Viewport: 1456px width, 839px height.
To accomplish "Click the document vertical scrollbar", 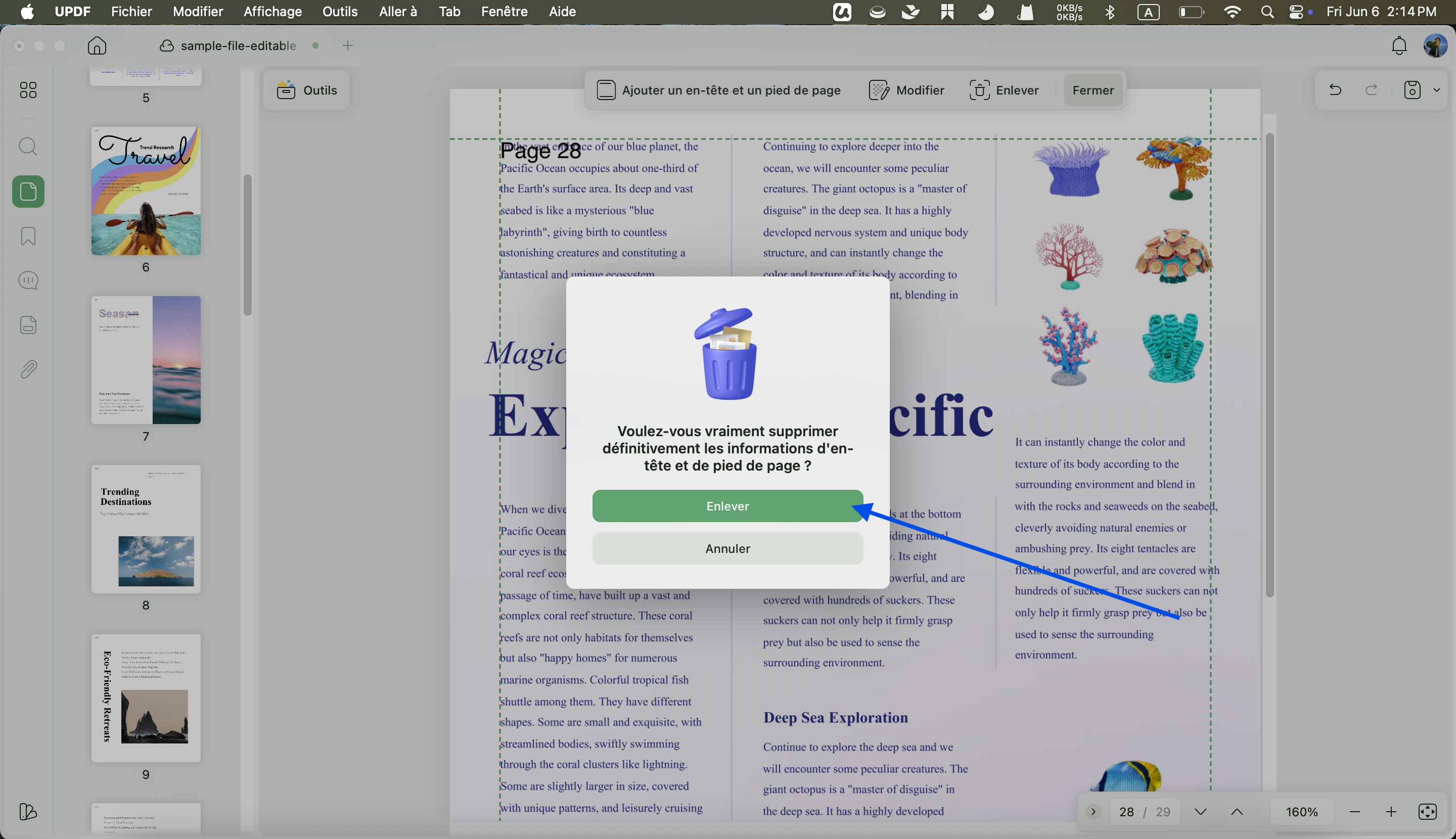I will click(1269, 365).
